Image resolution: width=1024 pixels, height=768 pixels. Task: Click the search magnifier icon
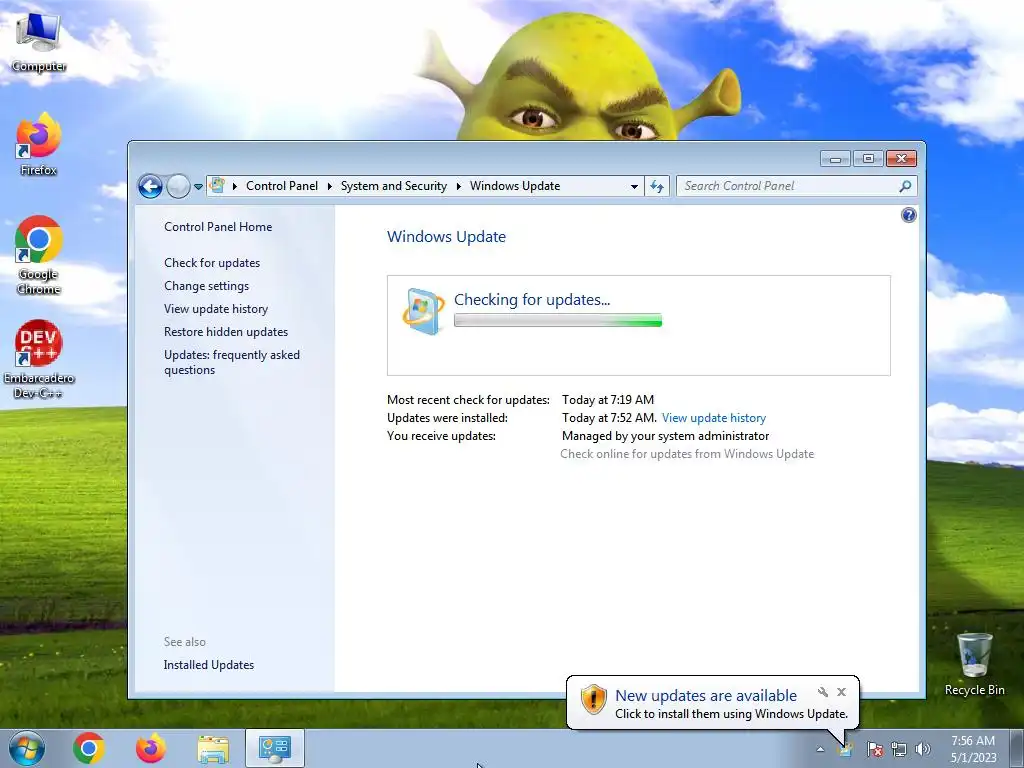[905, 186]
